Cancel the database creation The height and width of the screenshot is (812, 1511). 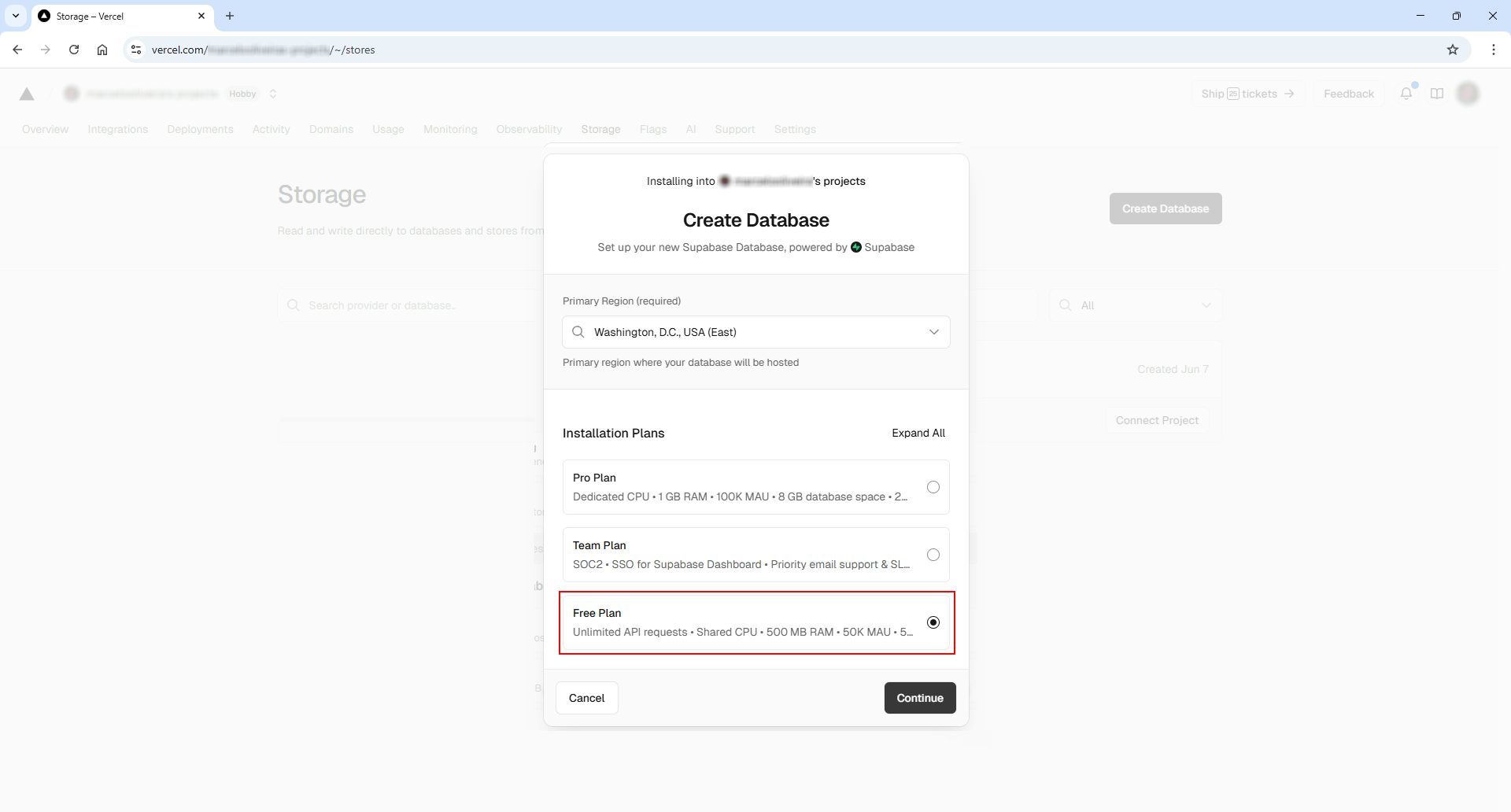(x=586, y=697)
